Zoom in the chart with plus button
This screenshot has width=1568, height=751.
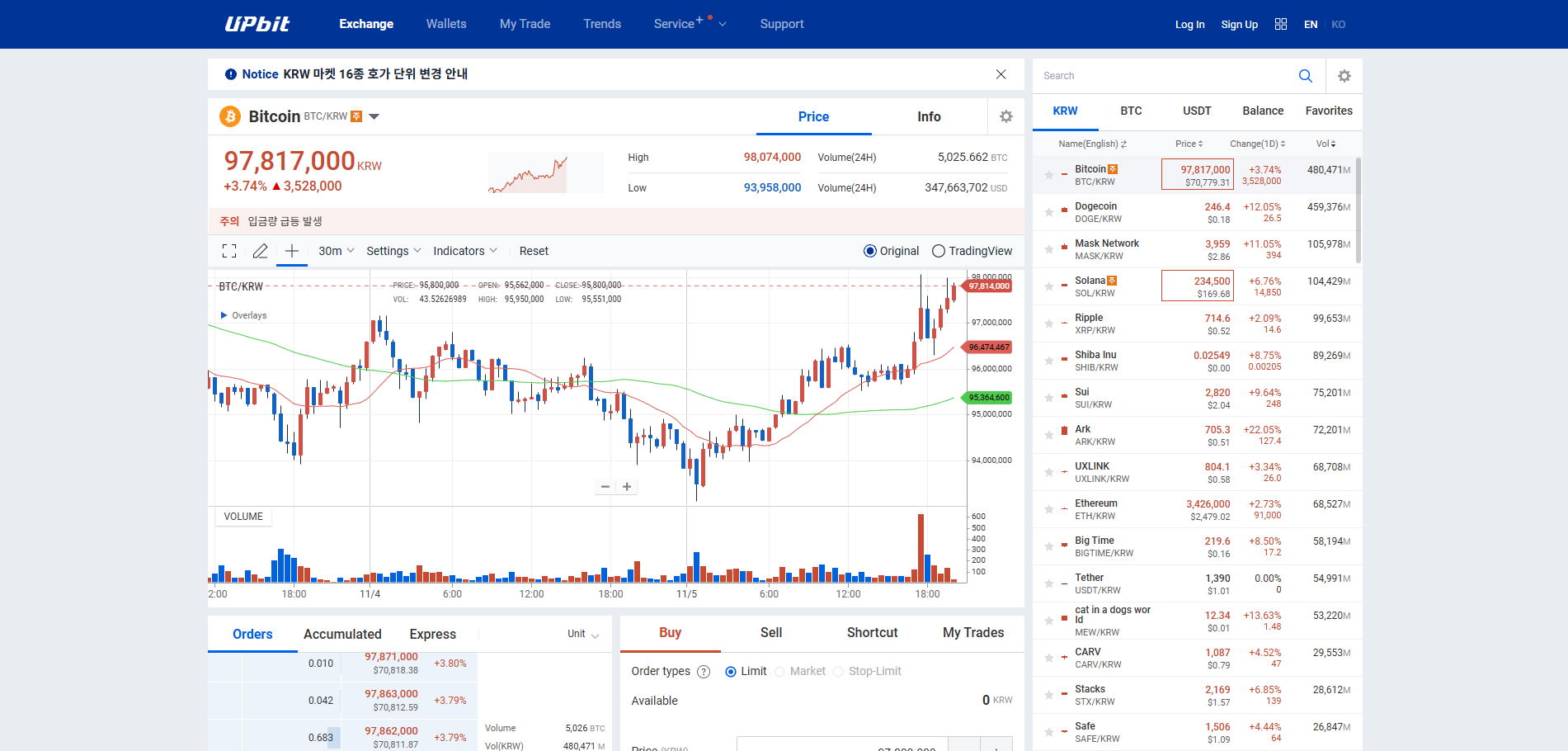(627, 487)
